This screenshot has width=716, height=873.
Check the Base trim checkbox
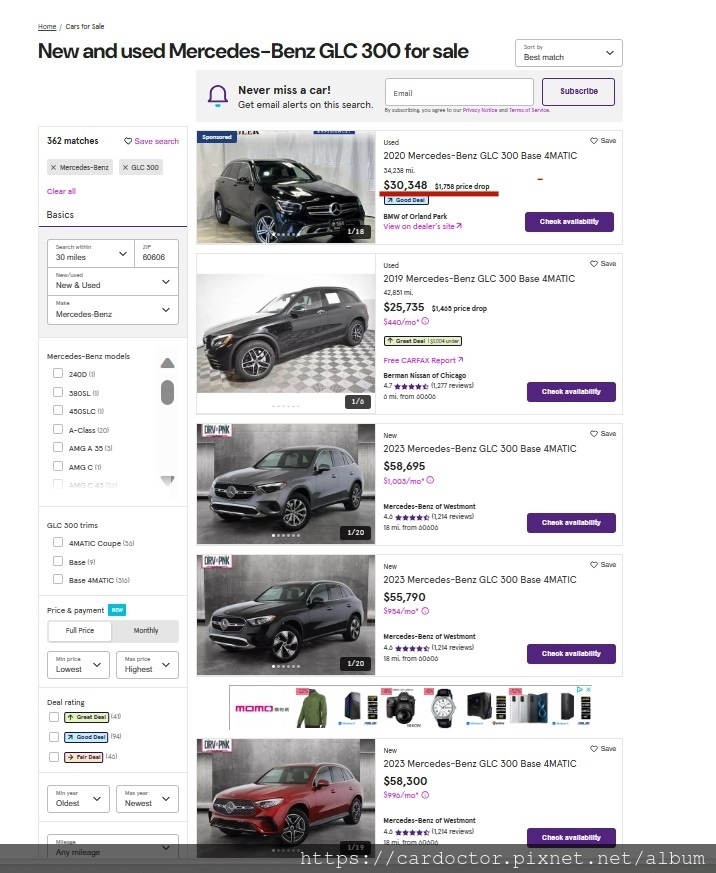(x=58, y=561)
